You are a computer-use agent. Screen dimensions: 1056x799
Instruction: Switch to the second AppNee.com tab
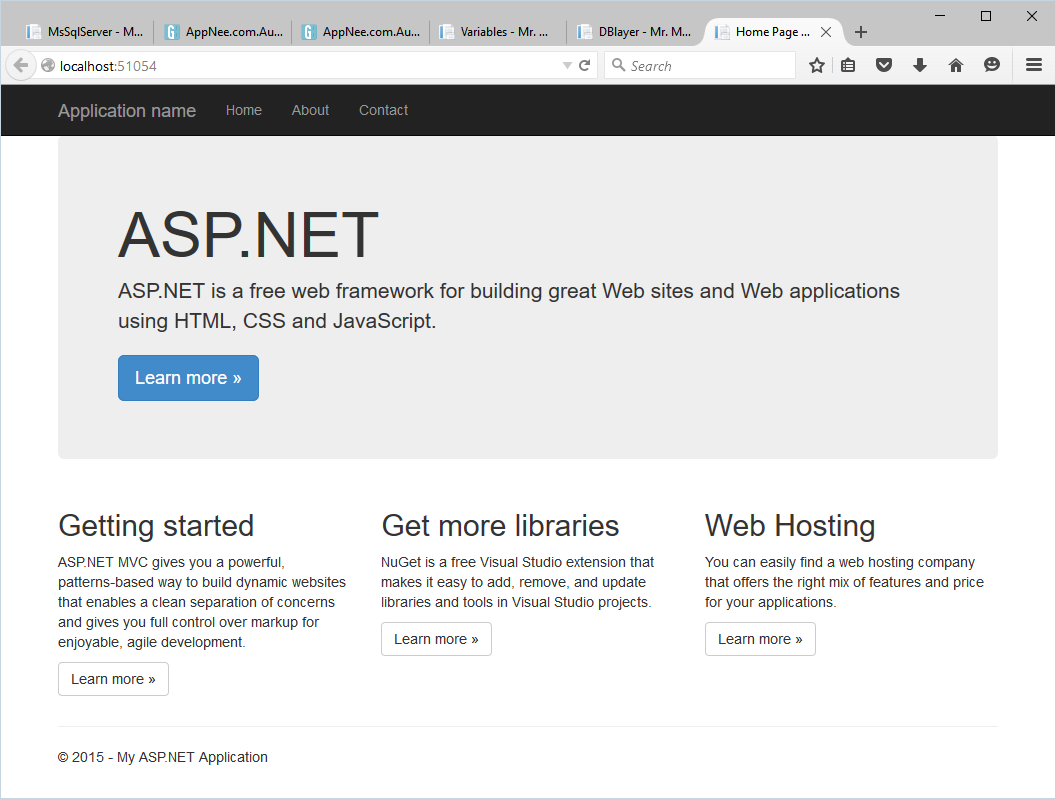pos(362,32)
